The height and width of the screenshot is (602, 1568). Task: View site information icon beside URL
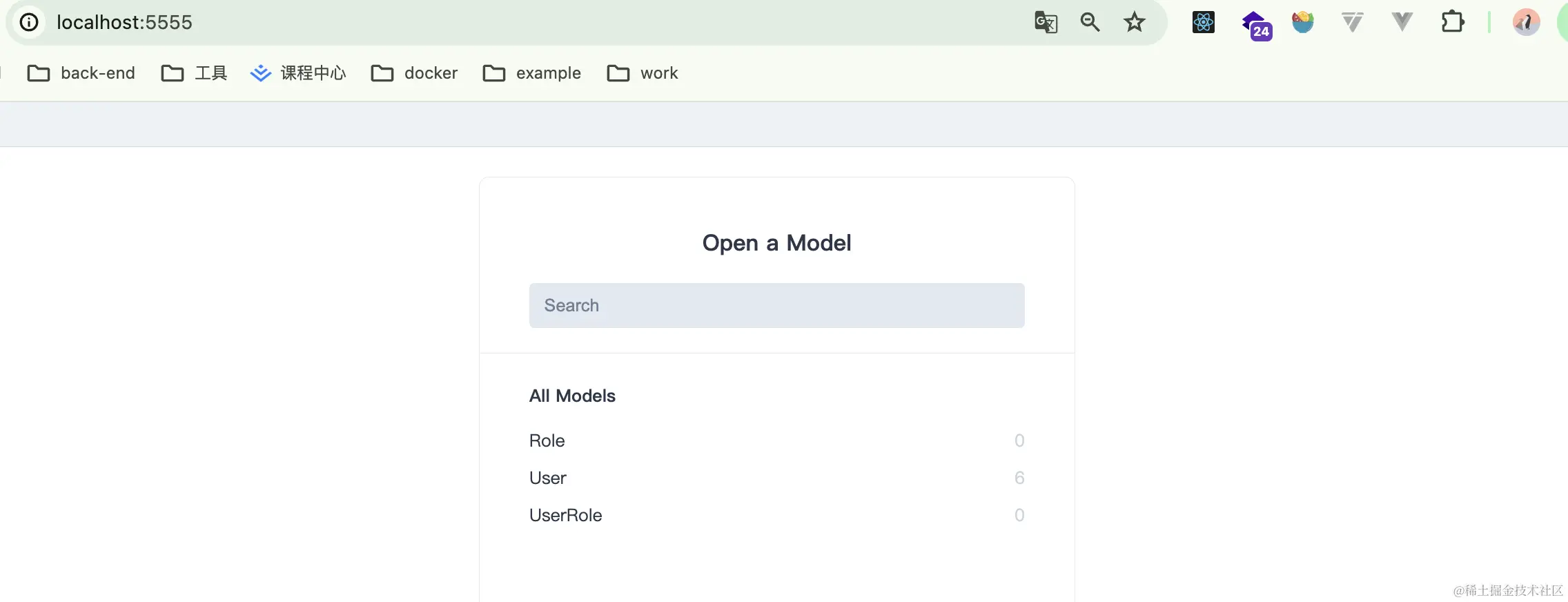pyautogui.click(x=29, y=23)
